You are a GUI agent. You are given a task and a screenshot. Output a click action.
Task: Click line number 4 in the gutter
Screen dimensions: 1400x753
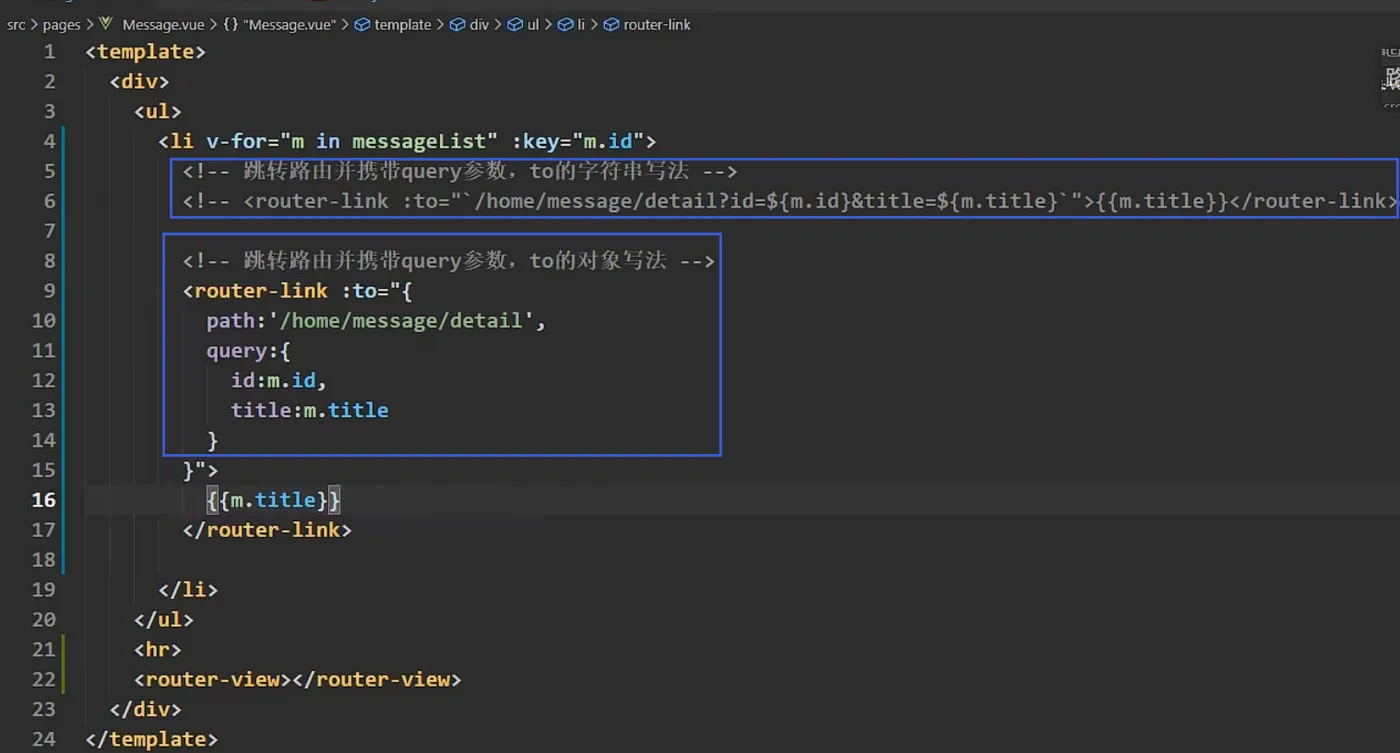click(49, 141)
